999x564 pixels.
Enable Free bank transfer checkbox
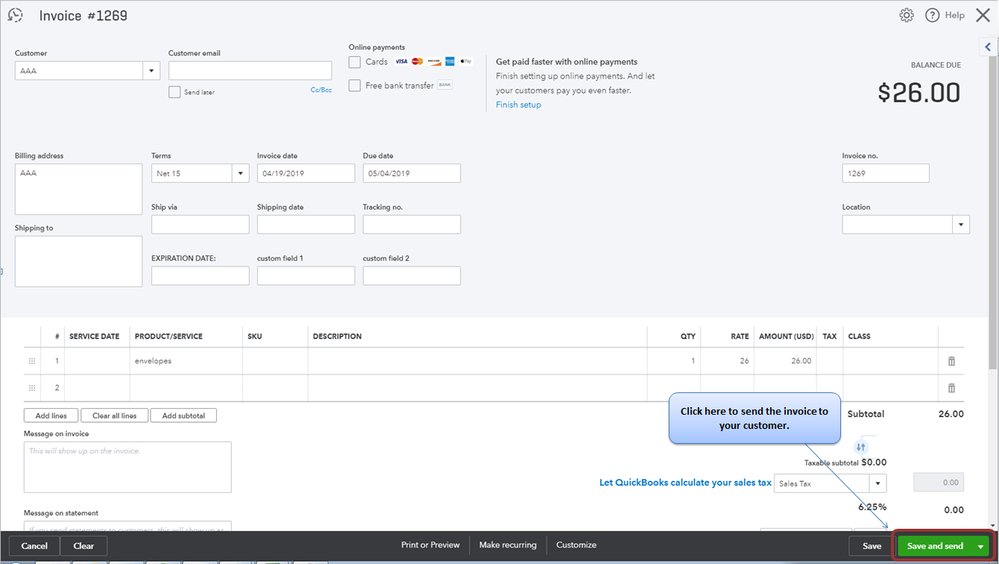354,85
